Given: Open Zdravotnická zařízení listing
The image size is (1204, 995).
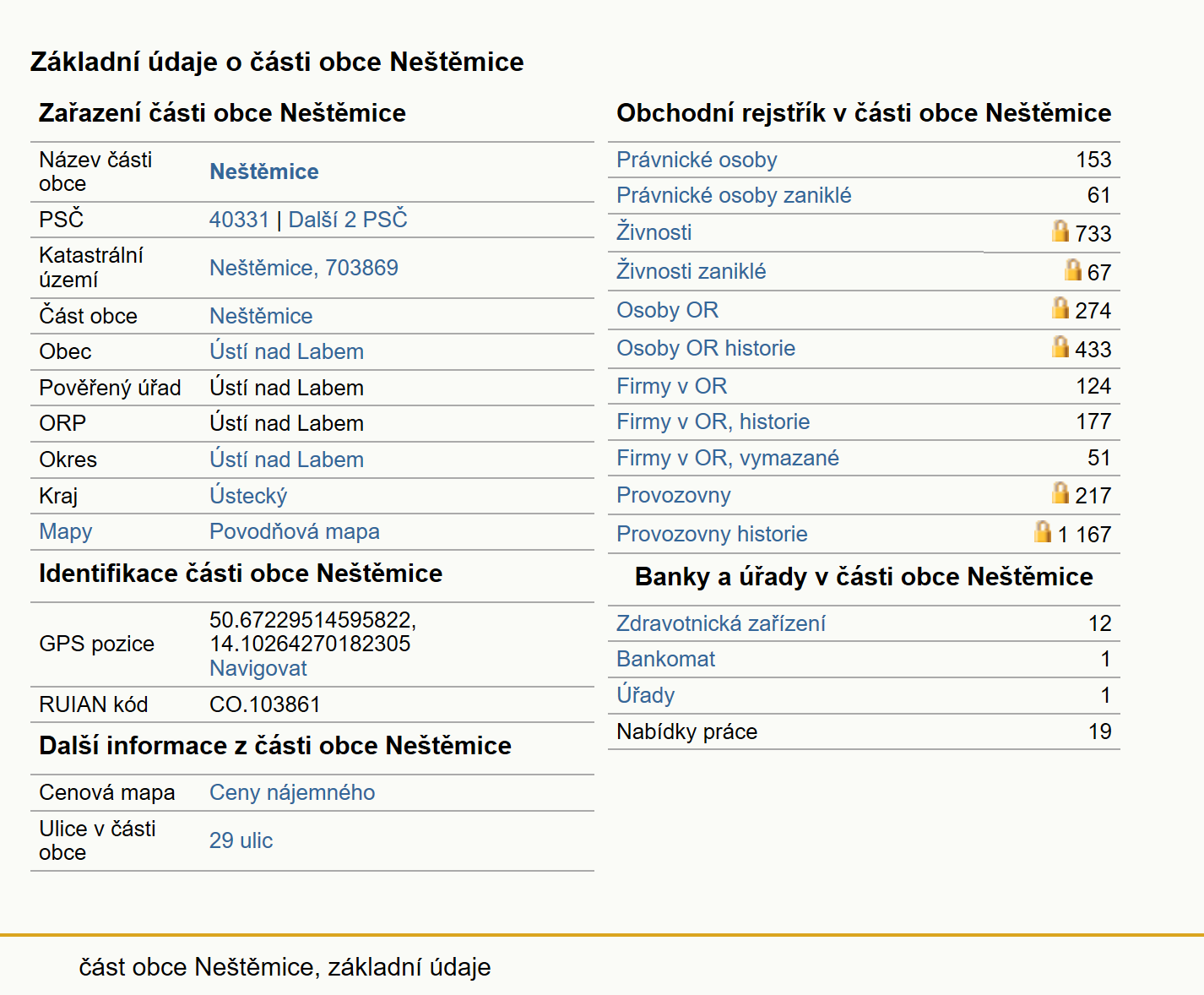Looking at the screenshot, I should point(721,623).
